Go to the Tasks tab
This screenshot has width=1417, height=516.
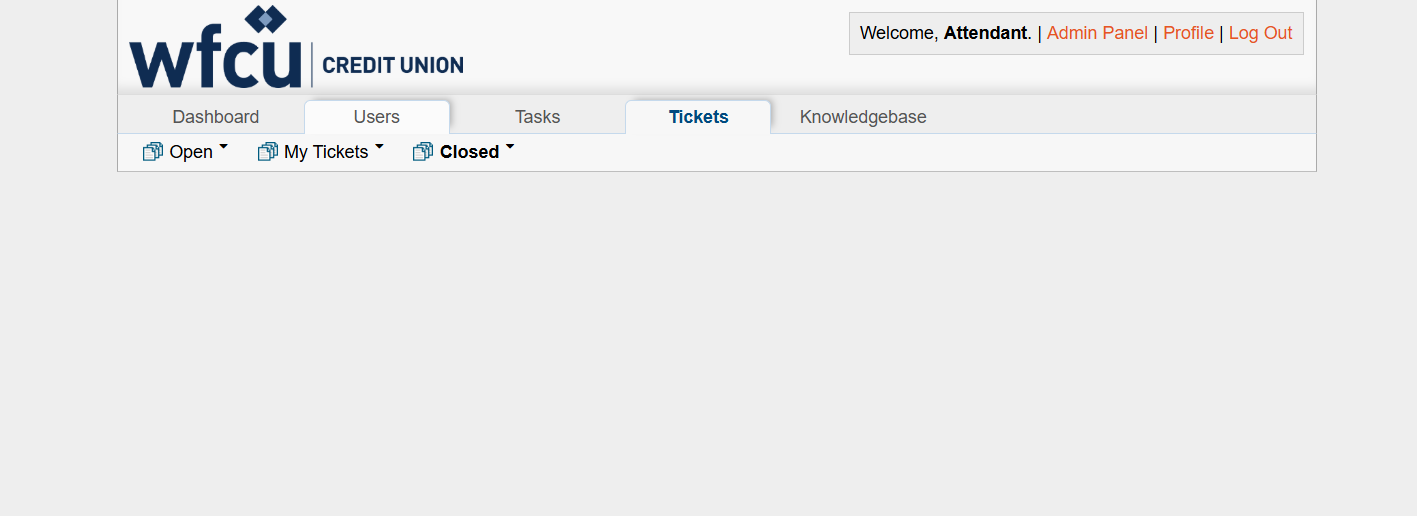click(537, 117)
